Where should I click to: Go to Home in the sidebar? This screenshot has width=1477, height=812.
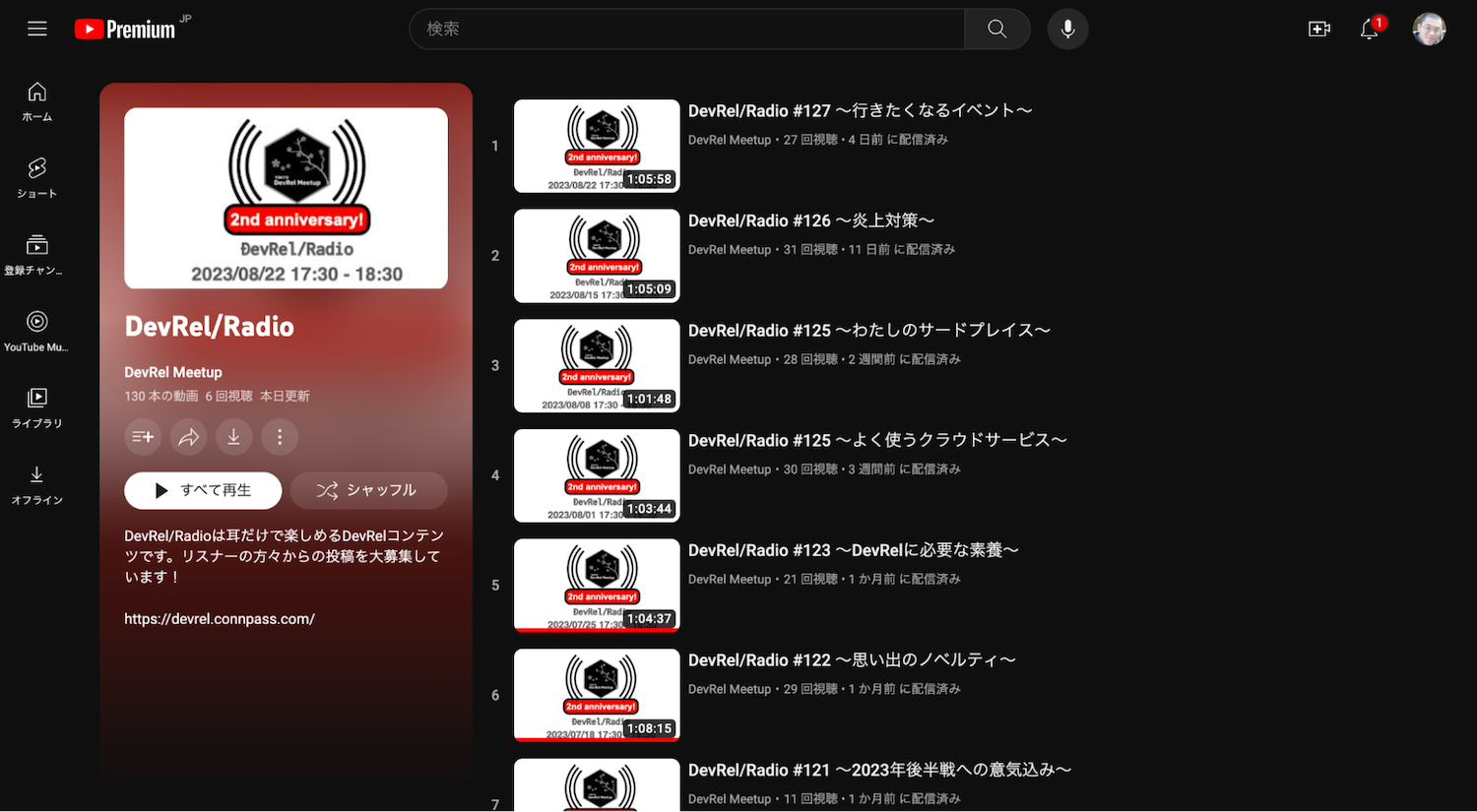tap(37, 101)
